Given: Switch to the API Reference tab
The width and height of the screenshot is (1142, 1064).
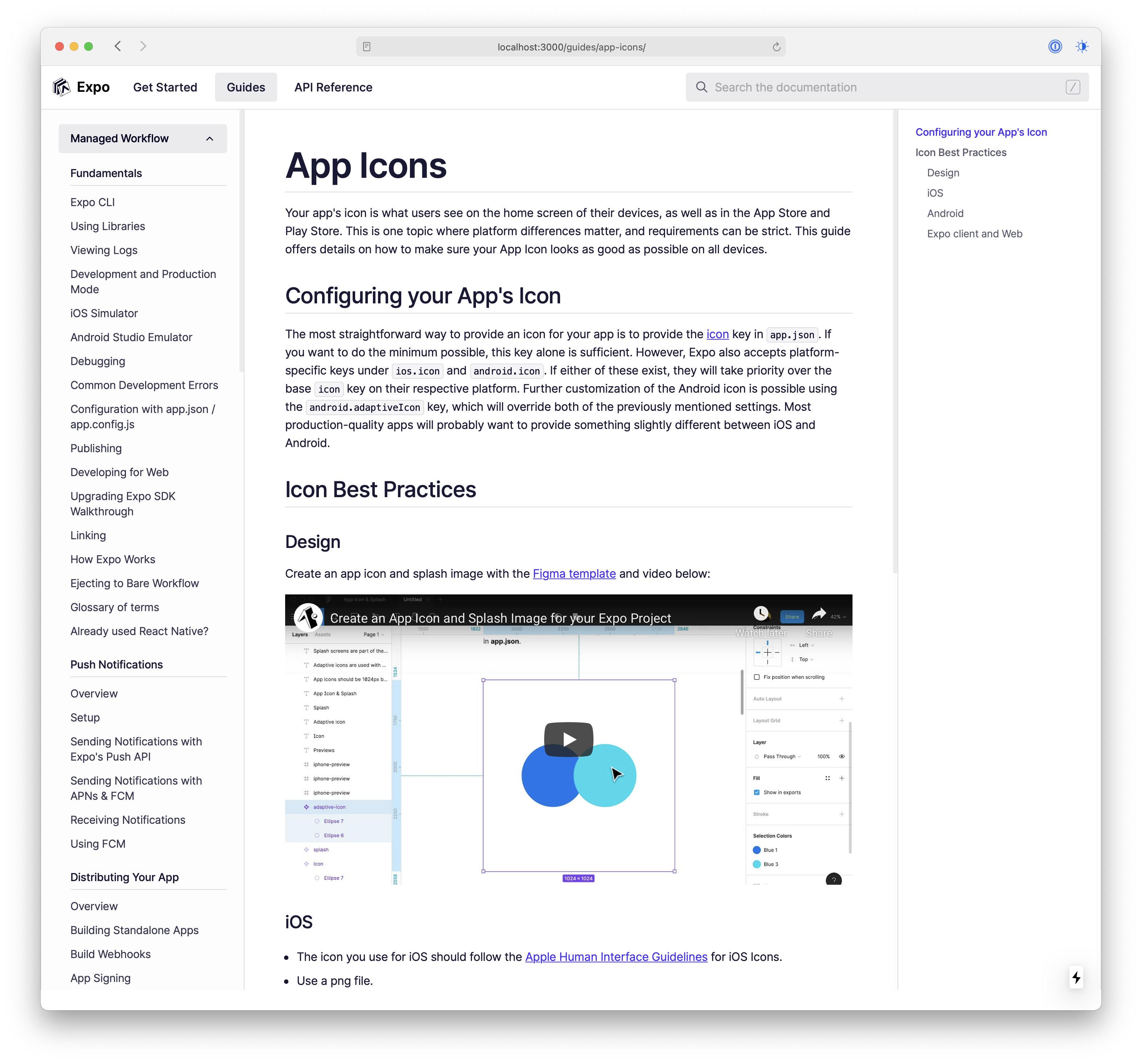Looking at the screenshot, I should tap(333, 87).
